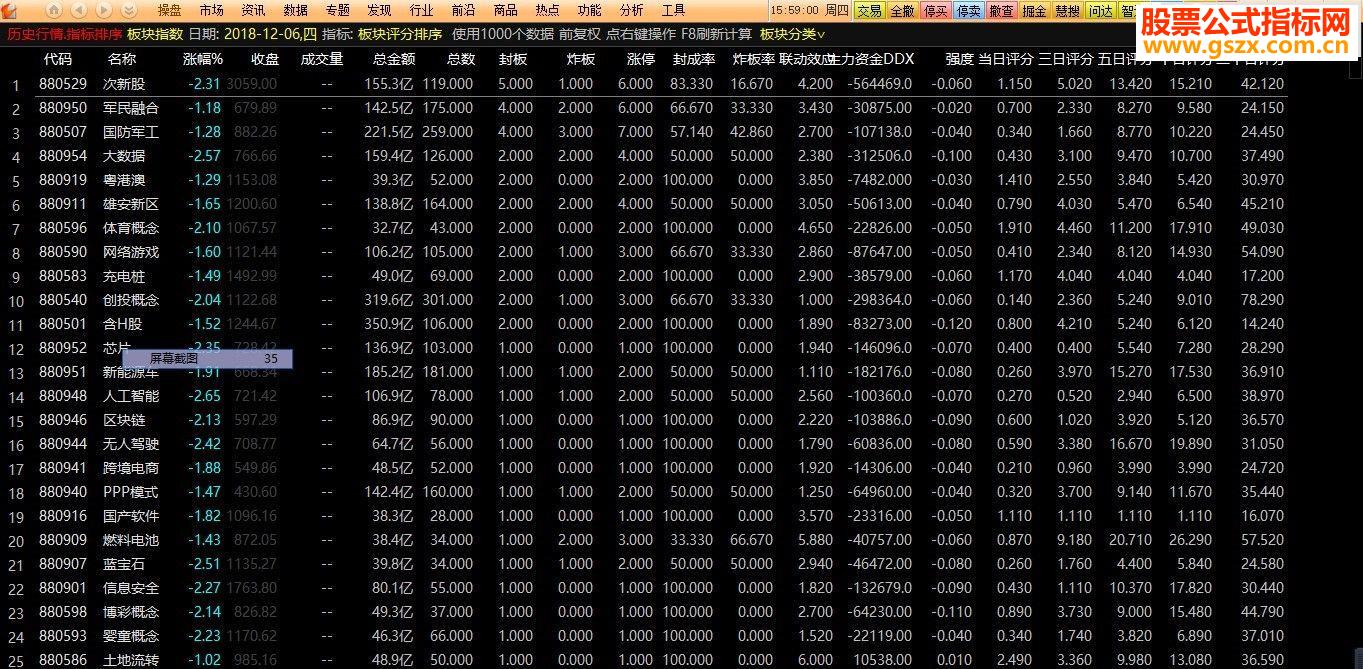The image size is (1363, 669).
Task: Open the 热点 menu
Action: coord(548,10)
